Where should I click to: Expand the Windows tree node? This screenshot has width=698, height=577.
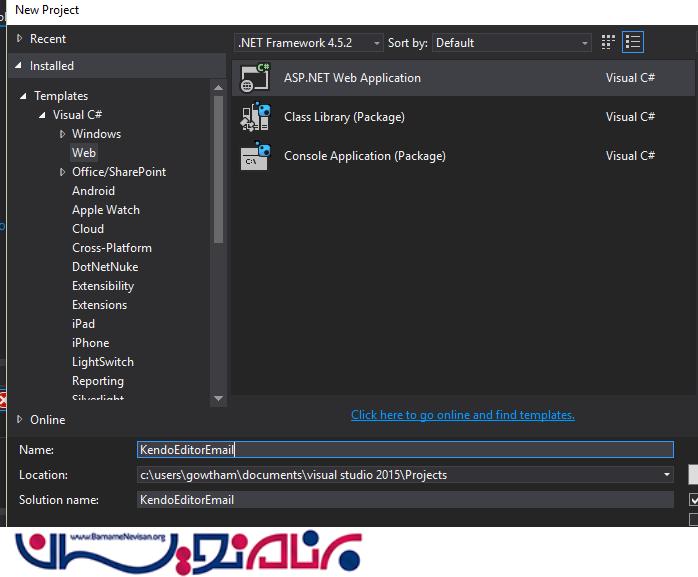tap(62, 134)
